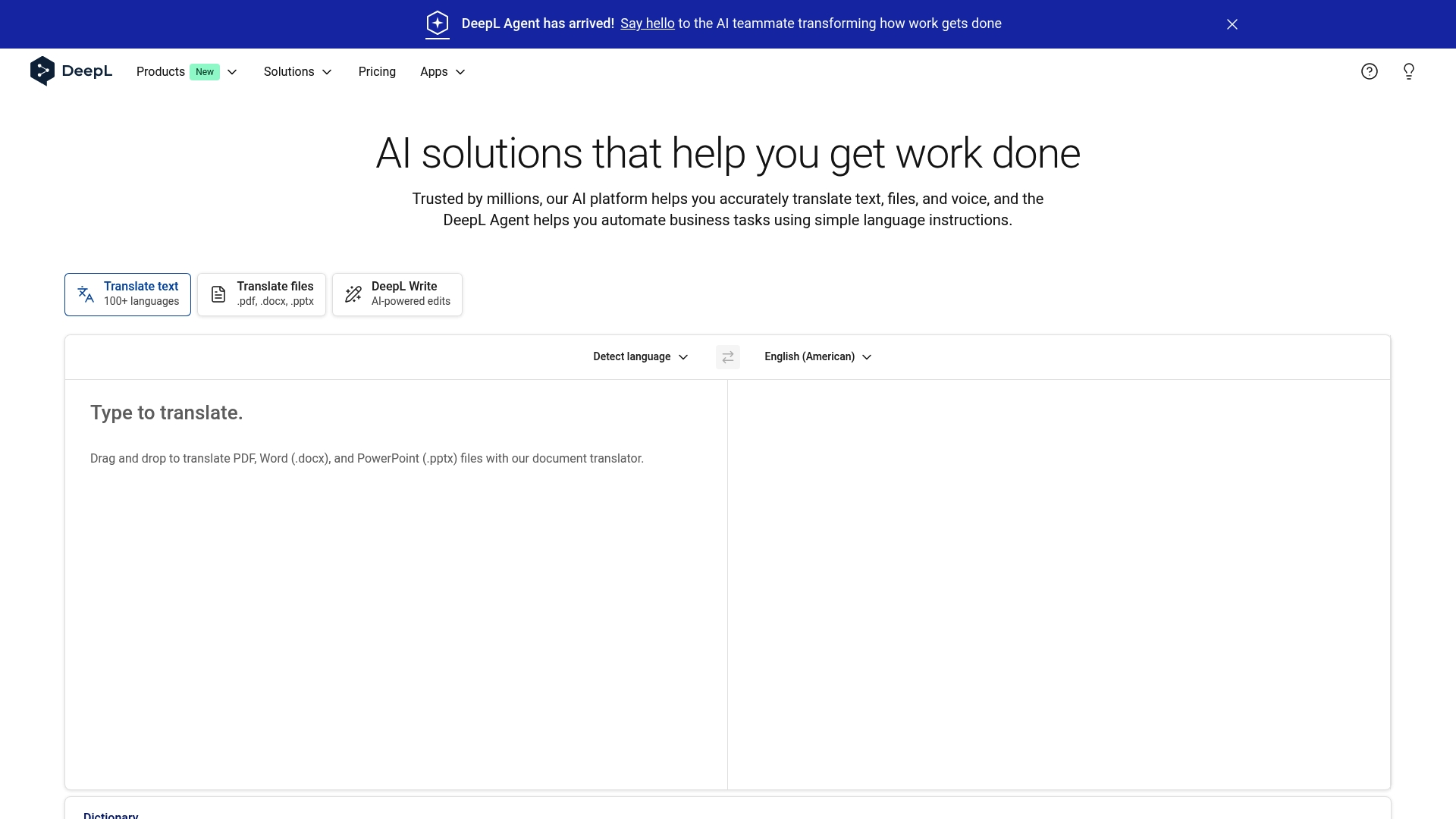Click the New badge next to Products
The width and height of the screenshot is (1456, 819).
(x=204, y=71)
